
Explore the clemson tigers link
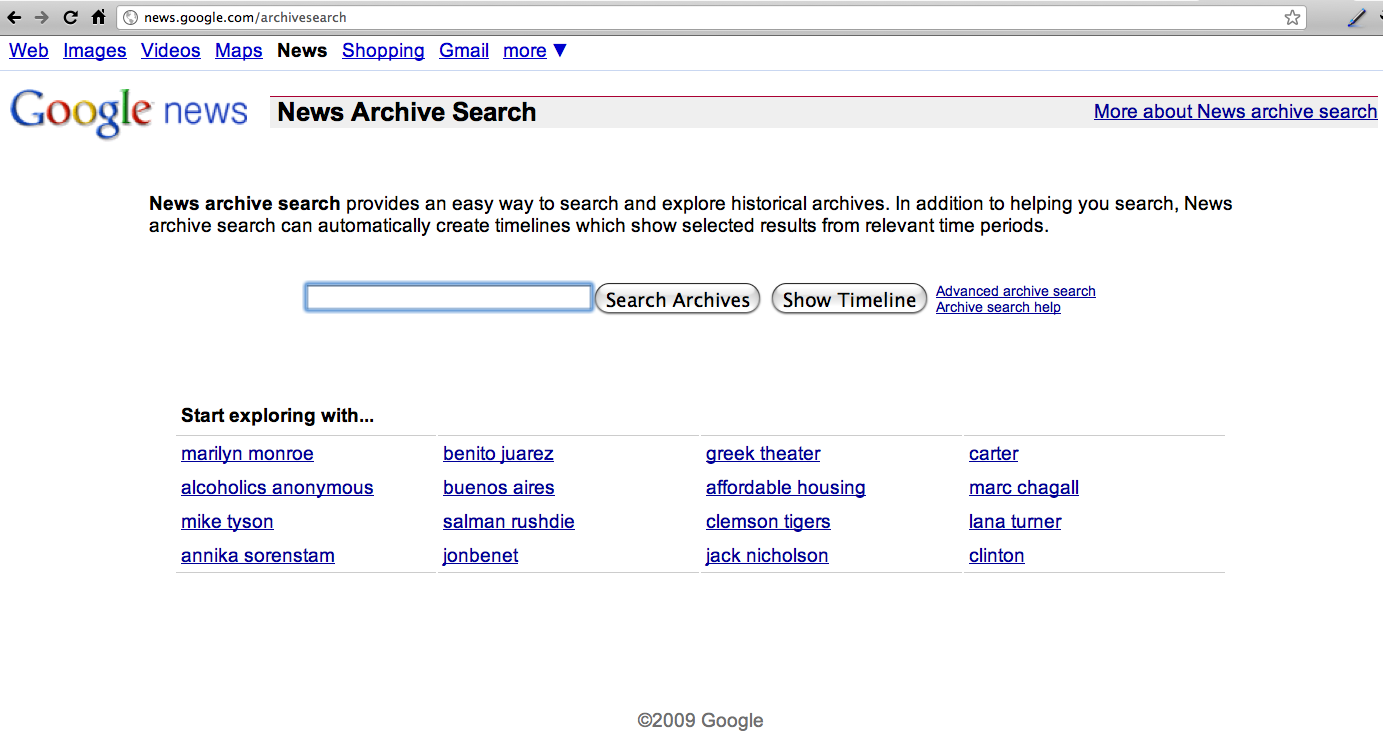[768, 521]
